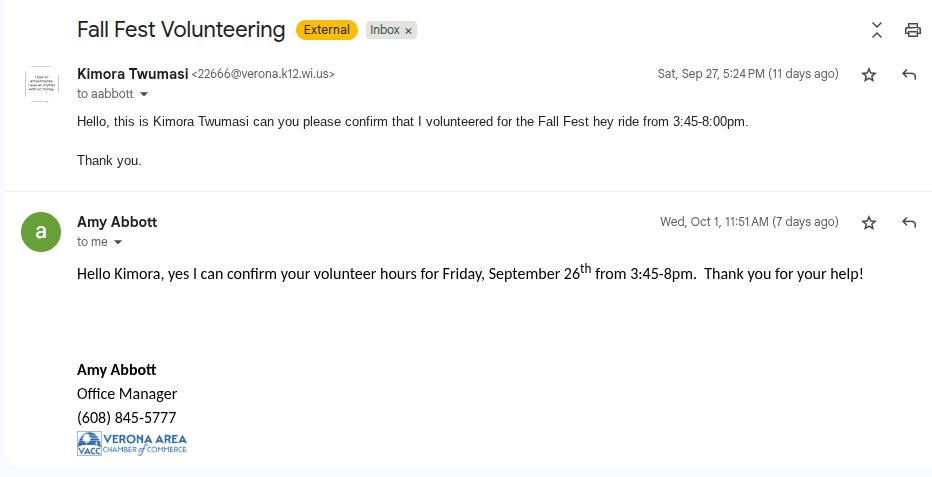Open Kimora Twumasi's profile picture

click(x=41, y=84)
